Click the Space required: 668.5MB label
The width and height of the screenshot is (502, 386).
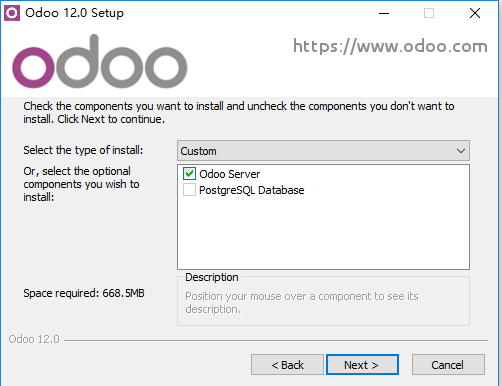pyautogui.click(x=84, y=293)
